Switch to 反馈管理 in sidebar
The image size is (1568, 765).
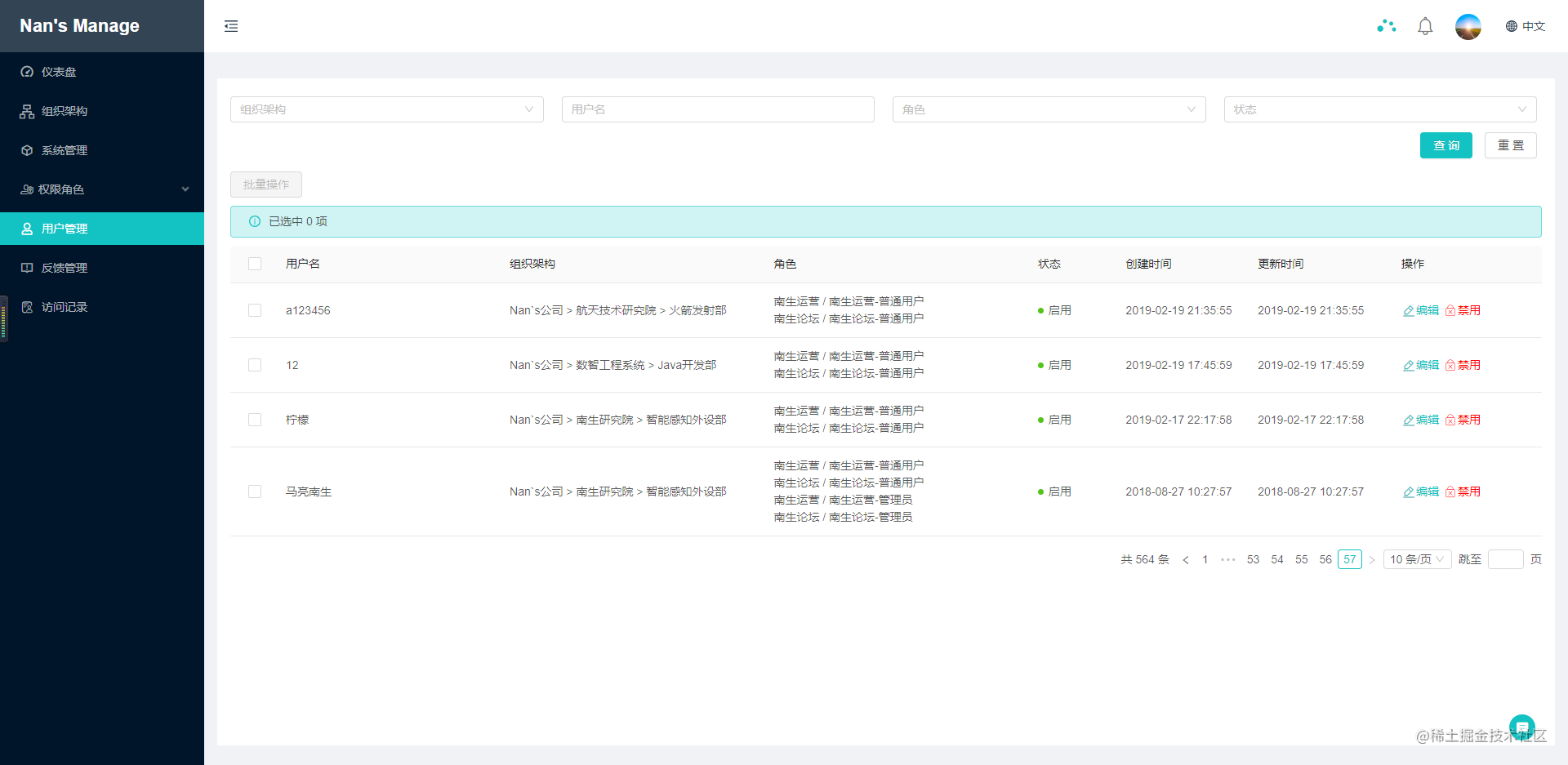(26, 267)
